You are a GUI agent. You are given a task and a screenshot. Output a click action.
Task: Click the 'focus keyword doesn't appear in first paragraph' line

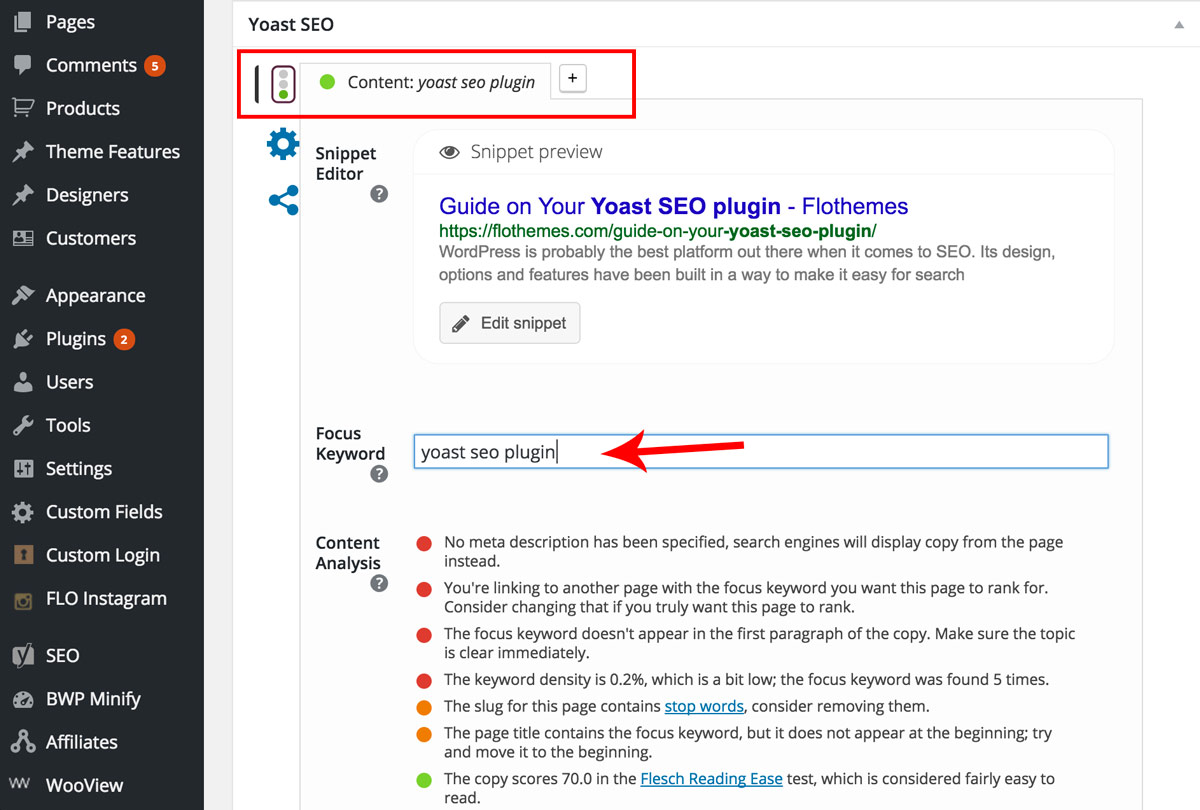(760, 643)
